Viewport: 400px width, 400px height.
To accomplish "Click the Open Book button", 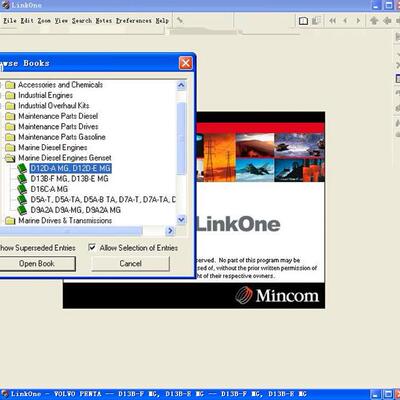I will (x=37, y=264).
